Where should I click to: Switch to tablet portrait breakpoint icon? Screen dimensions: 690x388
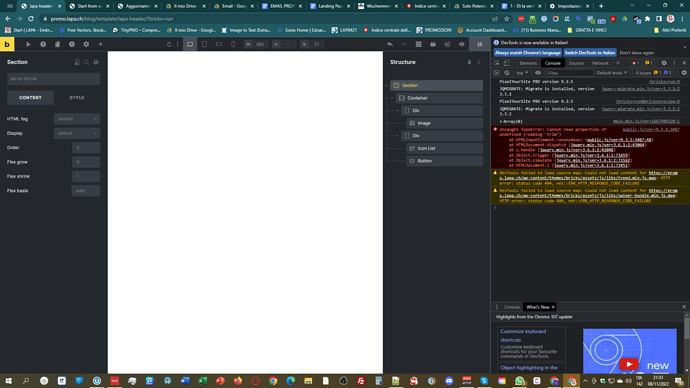[x=204, y=44]
